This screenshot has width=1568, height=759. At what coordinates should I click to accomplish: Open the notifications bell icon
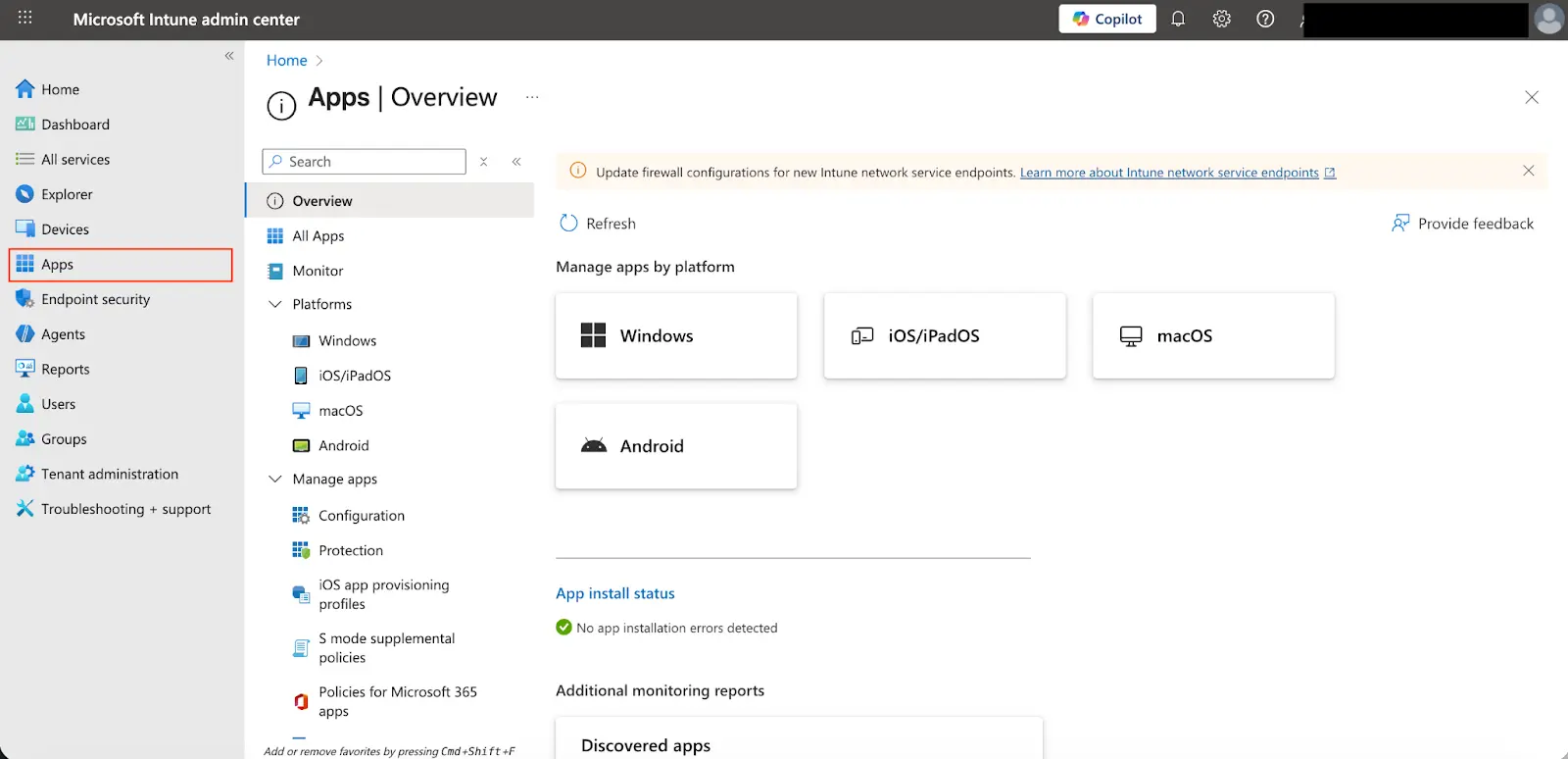[1178, 19]
